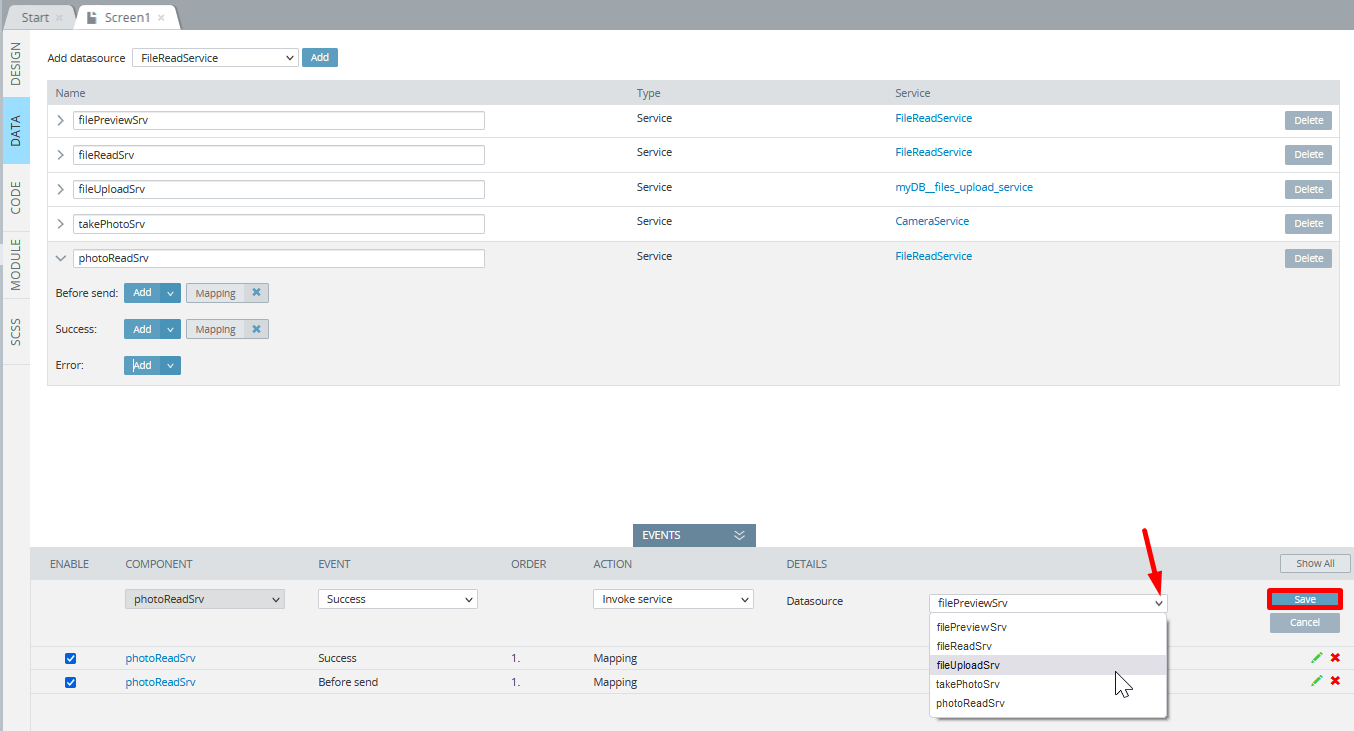Remove the Success Mapping tag via x
This screenshot has height=731, width=1354.
pos(256,329)
